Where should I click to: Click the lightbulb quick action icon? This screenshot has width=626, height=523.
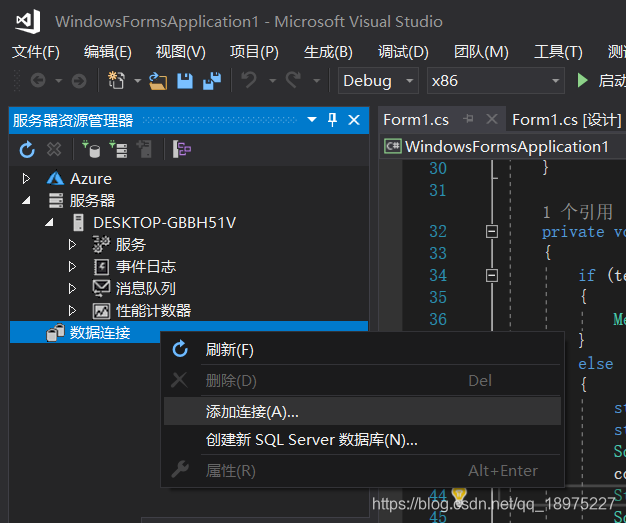tap(459, 494)
